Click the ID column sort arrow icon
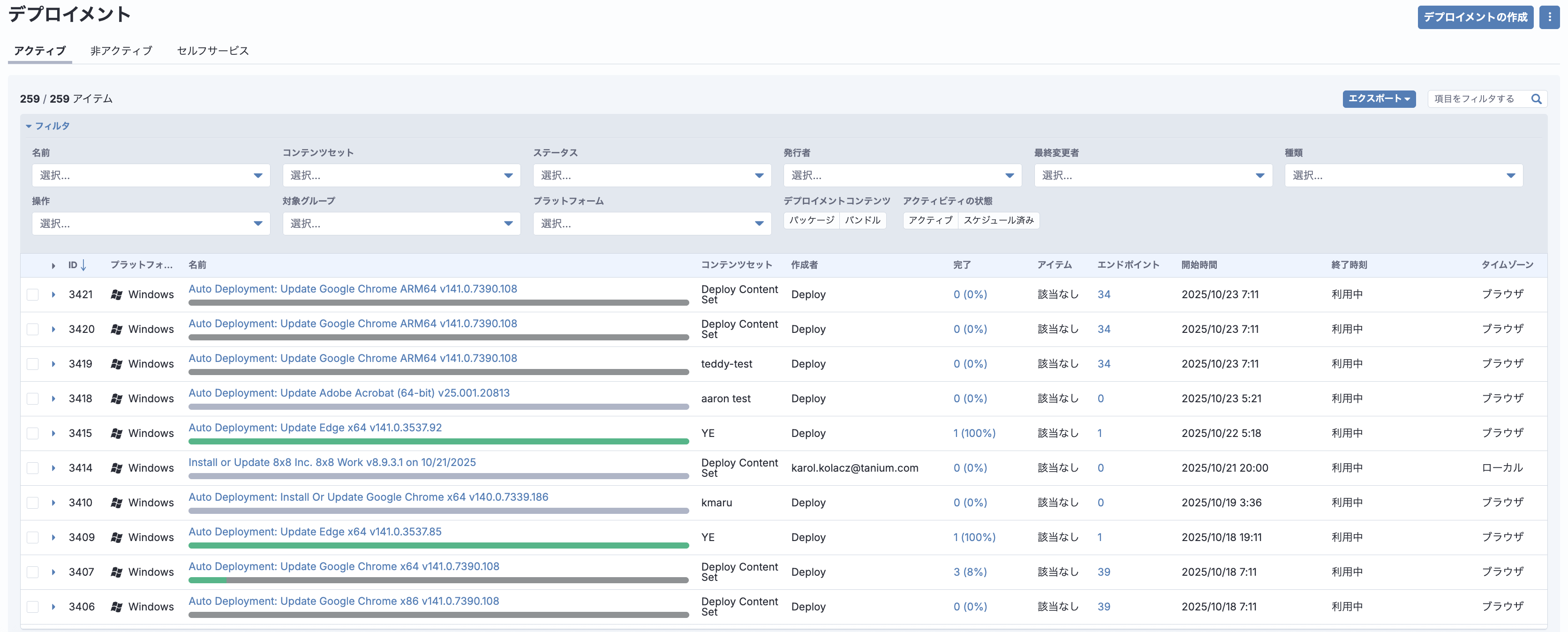 coord(83,265)
